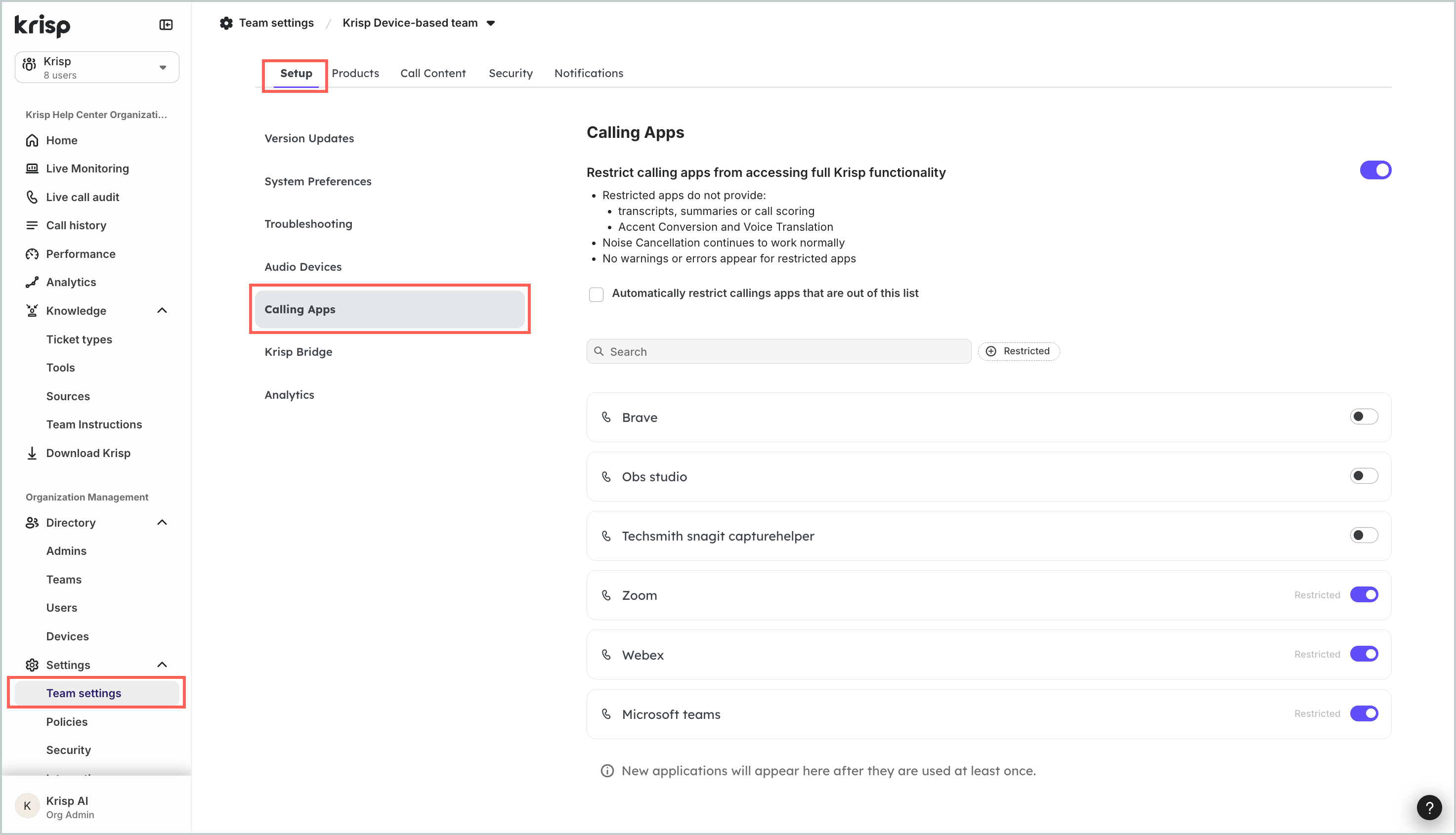
Task: Open the Krisp workspace dropdown
Action: [x=97, y=67]
